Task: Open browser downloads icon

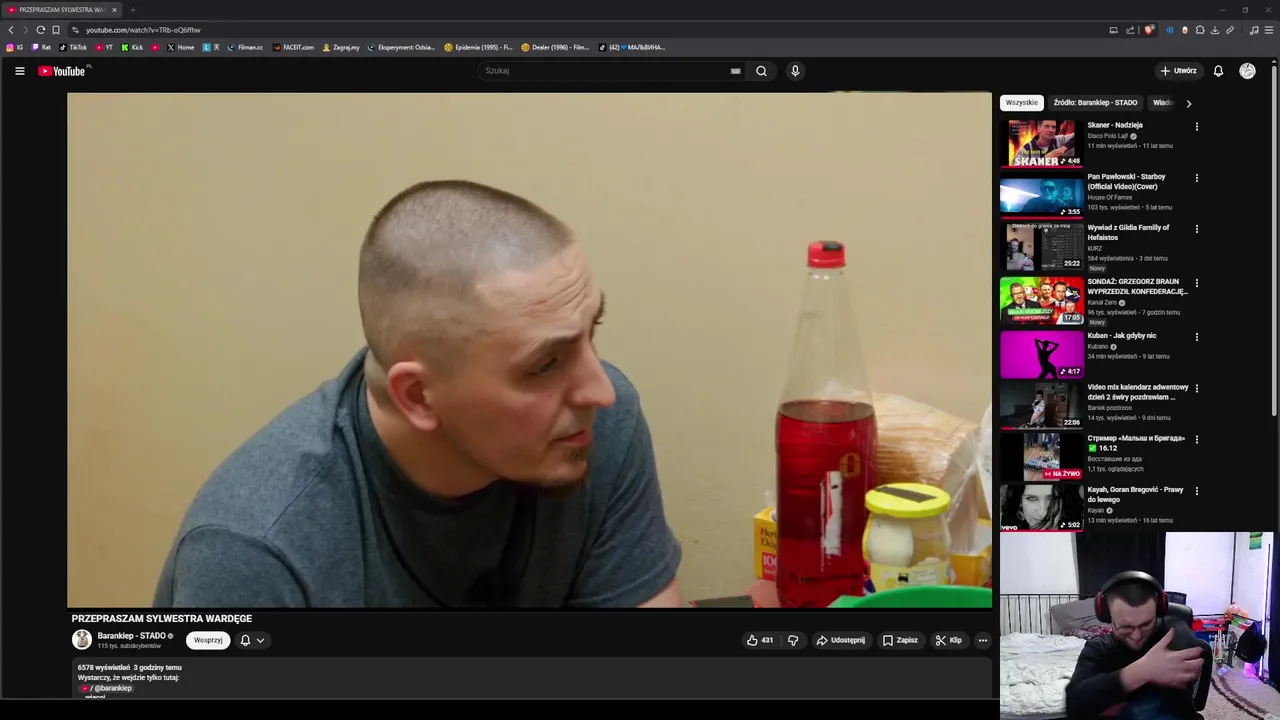Action: (1214, 30)
